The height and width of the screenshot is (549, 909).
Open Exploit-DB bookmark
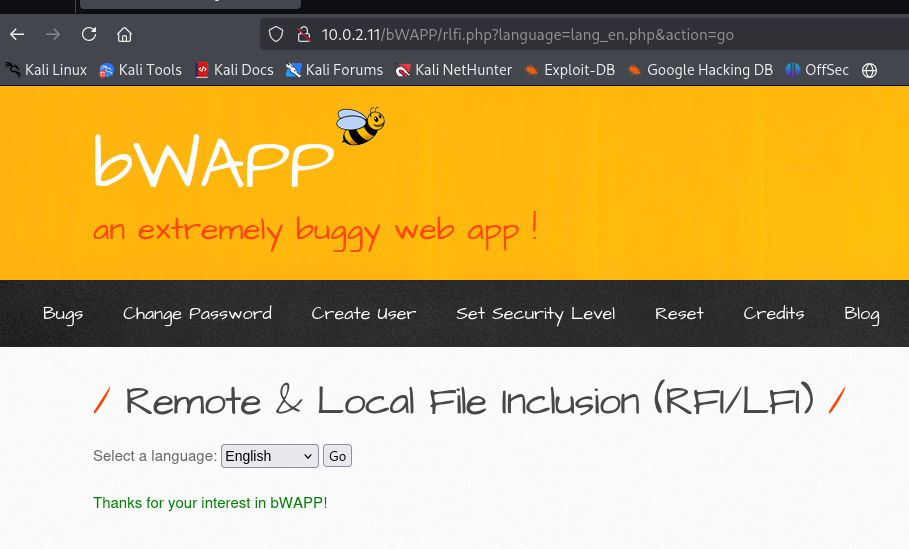pos(569,70)
